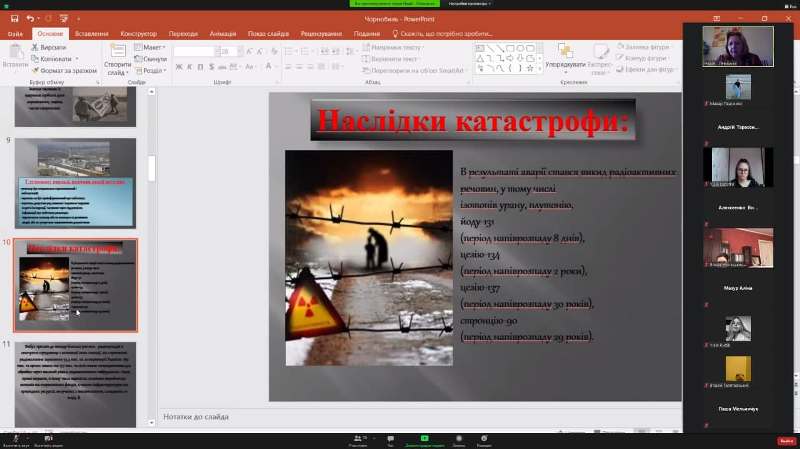The height and width of the screenshot is (449, 800).
Task: Align text left in paragraph group
Action: (x=288, y=67)
